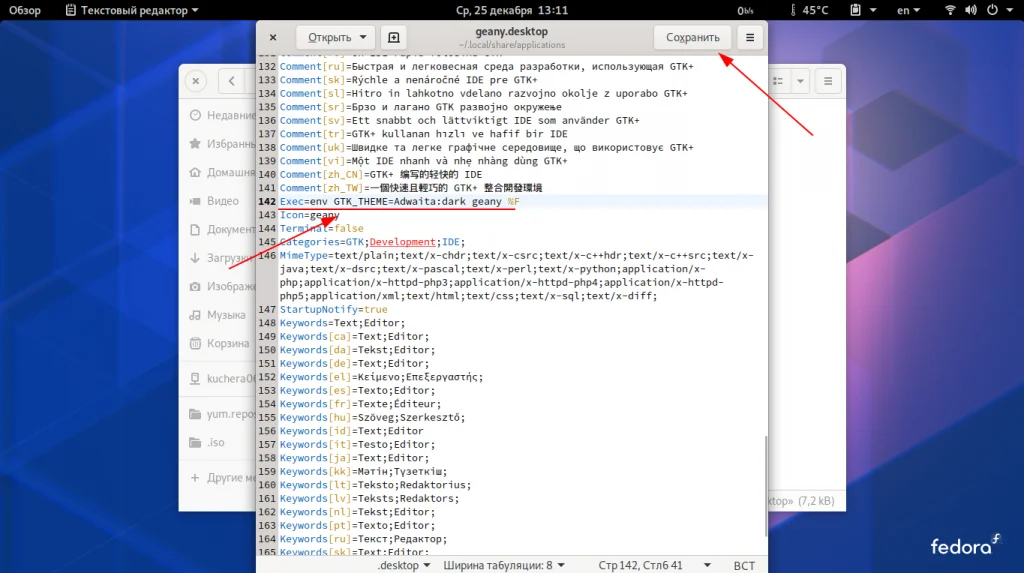Open the Текстовый редактор application menu
This screenshot has width=1024, height=573.
pyautogui.click(x=133, y=10)
